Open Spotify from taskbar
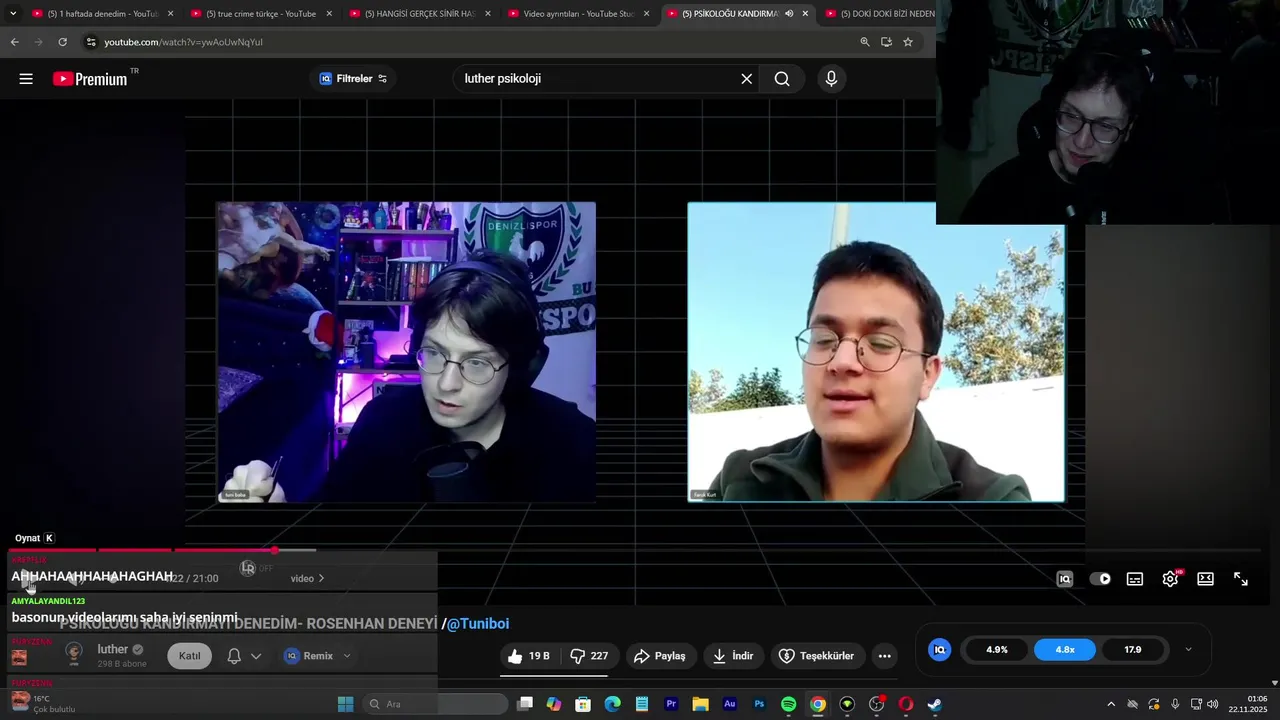1280x720 pixels. [788, 704]
